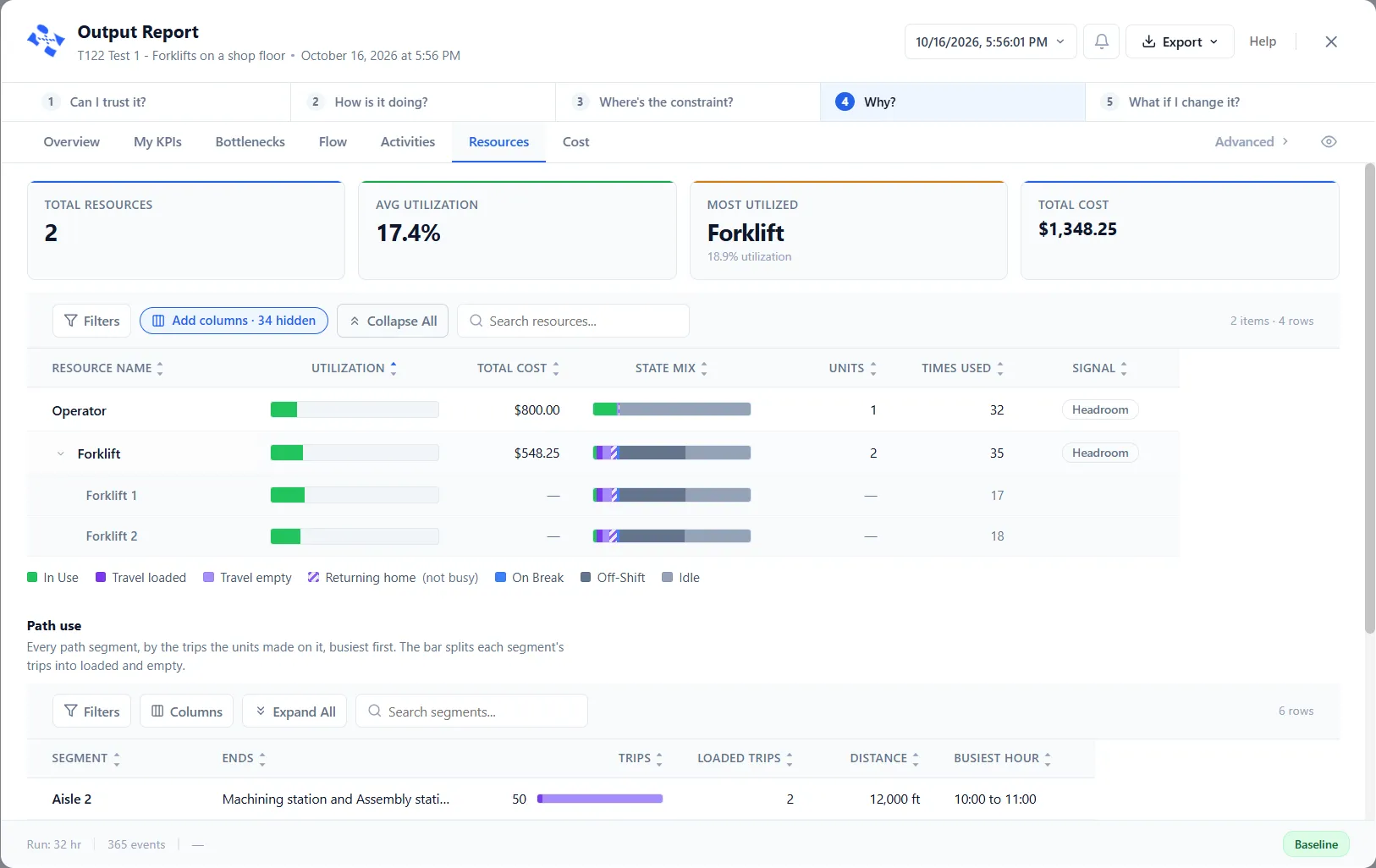Sort by the Signal column arrows
The width and height of the screenshot is (1376, 868).
coord(1124,368)
